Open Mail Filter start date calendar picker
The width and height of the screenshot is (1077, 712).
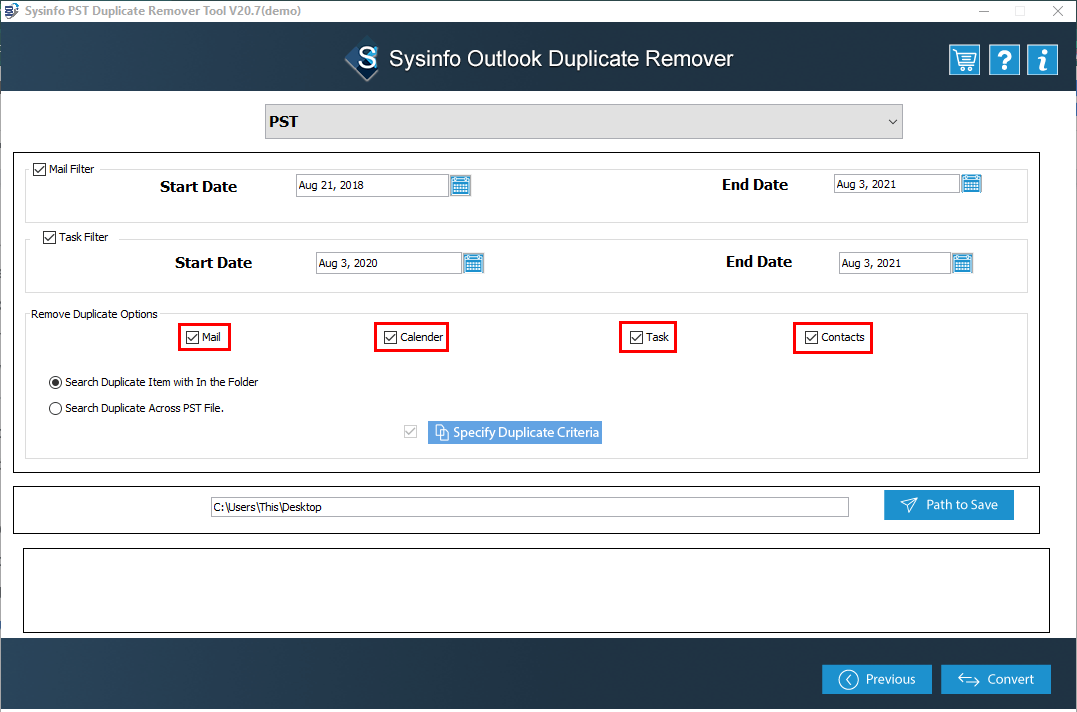460,185
